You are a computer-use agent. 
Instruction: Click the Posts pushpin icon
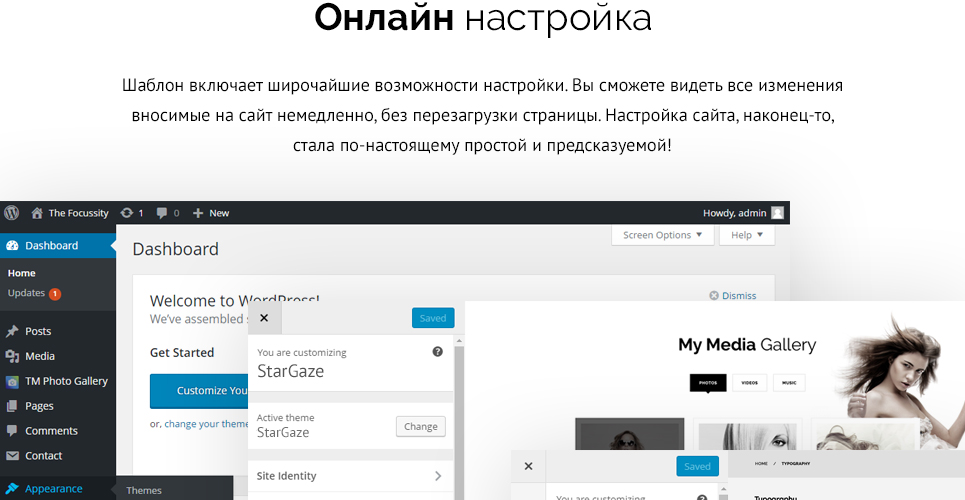pos(12,331)
